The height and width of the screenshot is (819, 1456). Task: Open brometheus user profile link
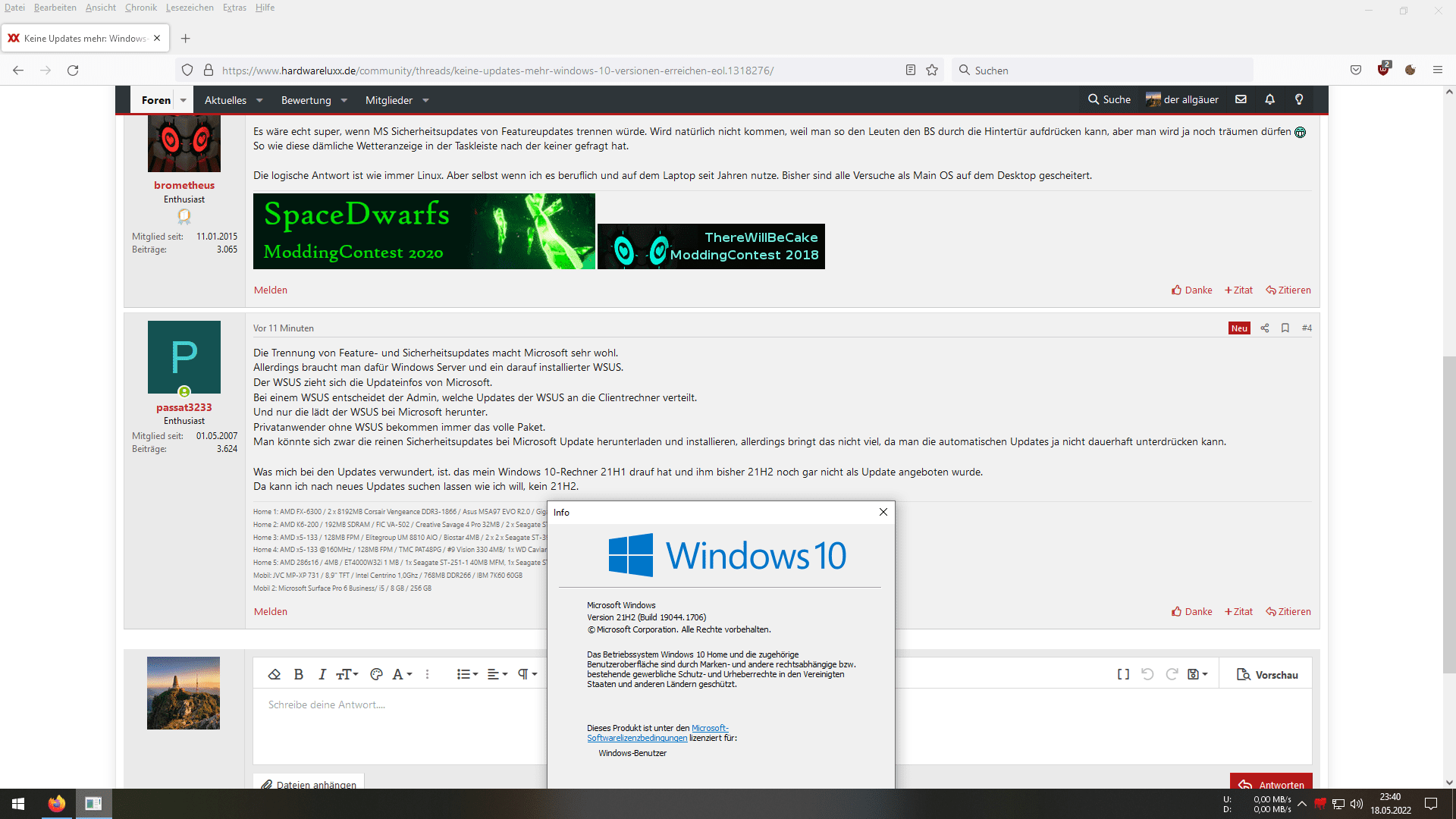184,185
